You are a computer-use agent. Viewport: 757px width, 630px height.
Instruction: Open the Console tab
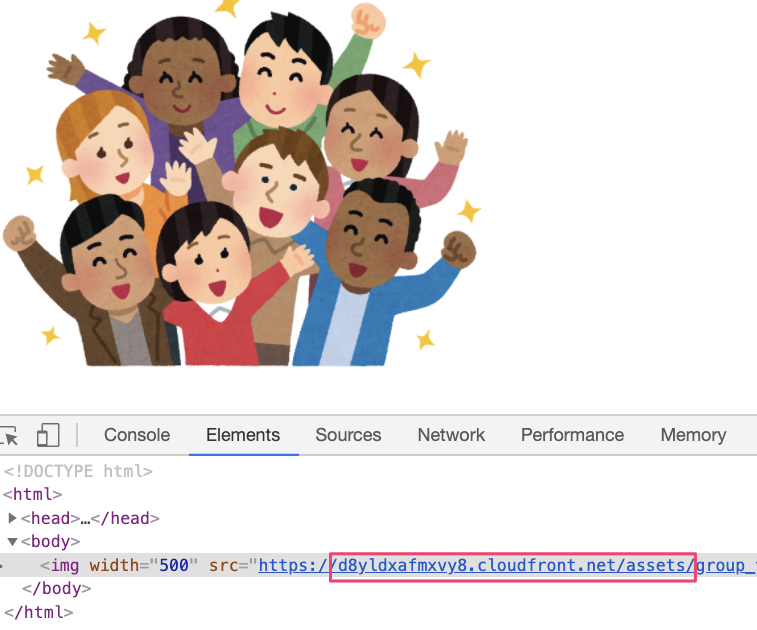pyautogui.click(x=137, y=435)
